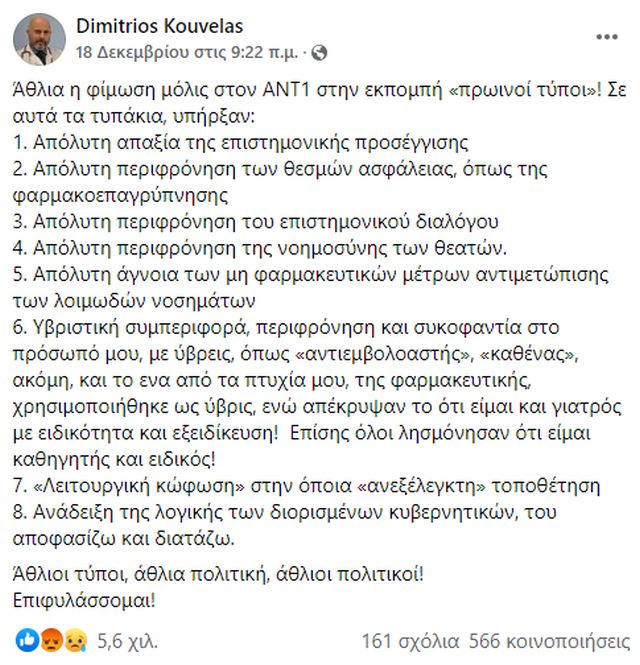
Task: Click the blue Like reaction icon
Action: 24,640
